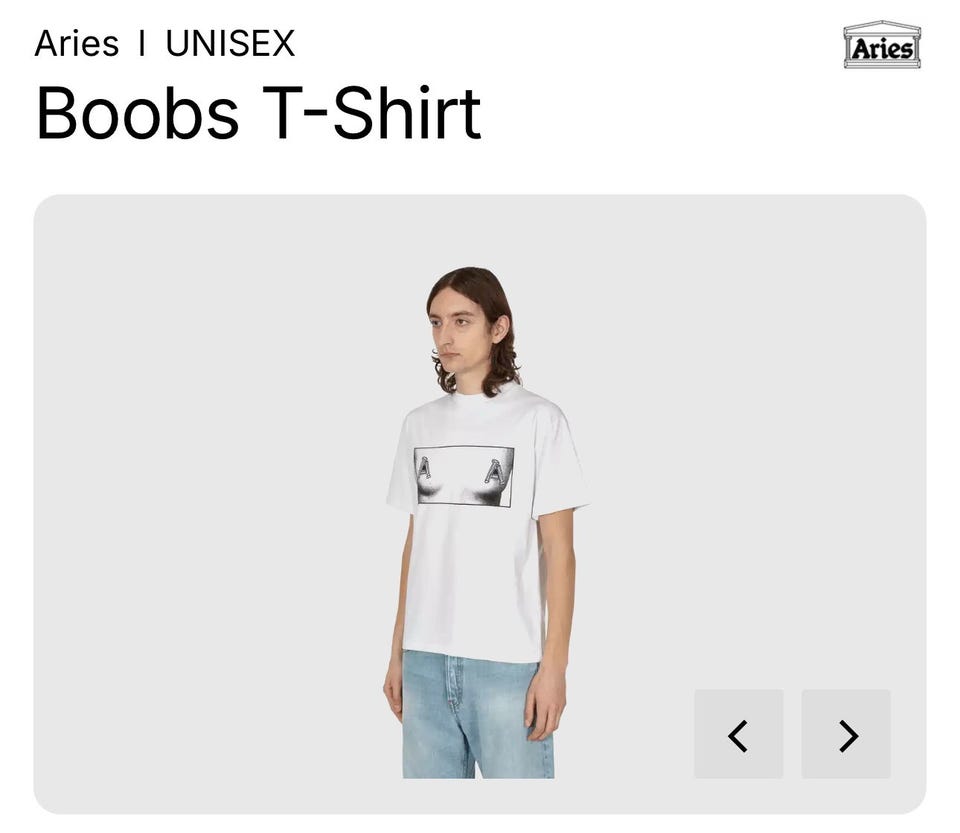Click the word T-Shirt in the title
This screenshot has width=960, height=833.
[372, 114]
